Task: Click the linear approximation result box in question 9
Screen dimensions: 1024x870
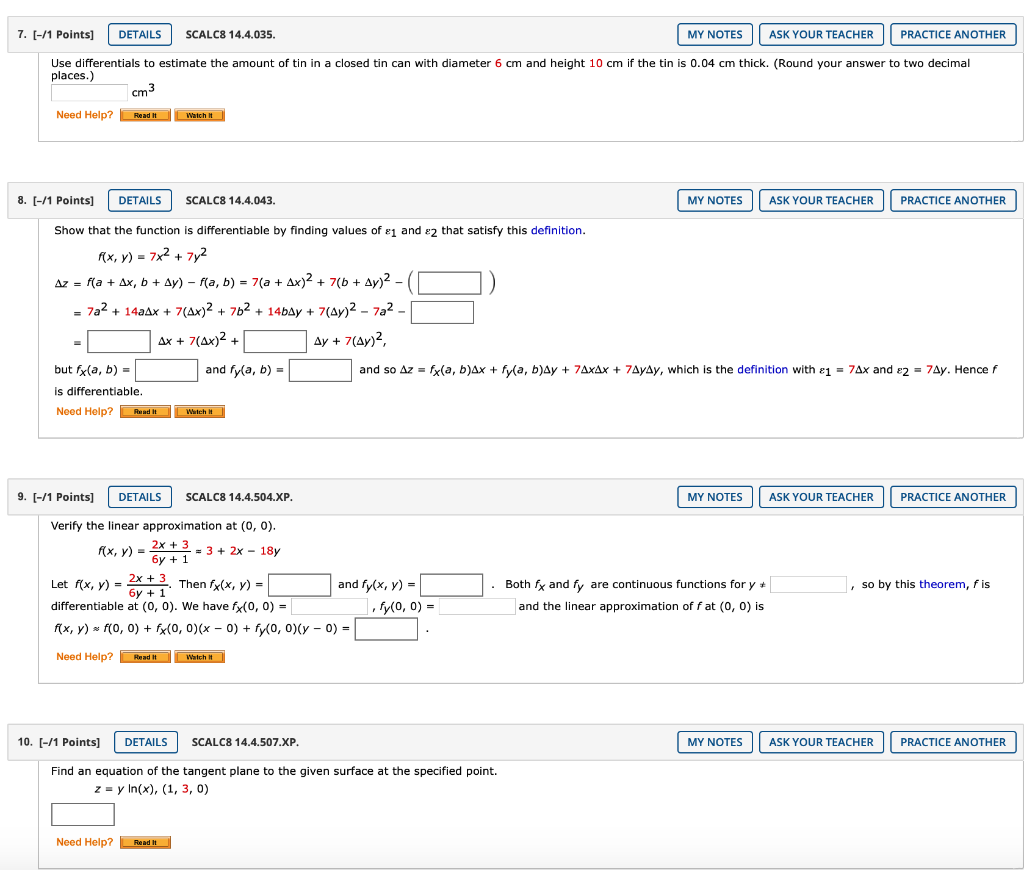Action: click(x=386, y=629)
